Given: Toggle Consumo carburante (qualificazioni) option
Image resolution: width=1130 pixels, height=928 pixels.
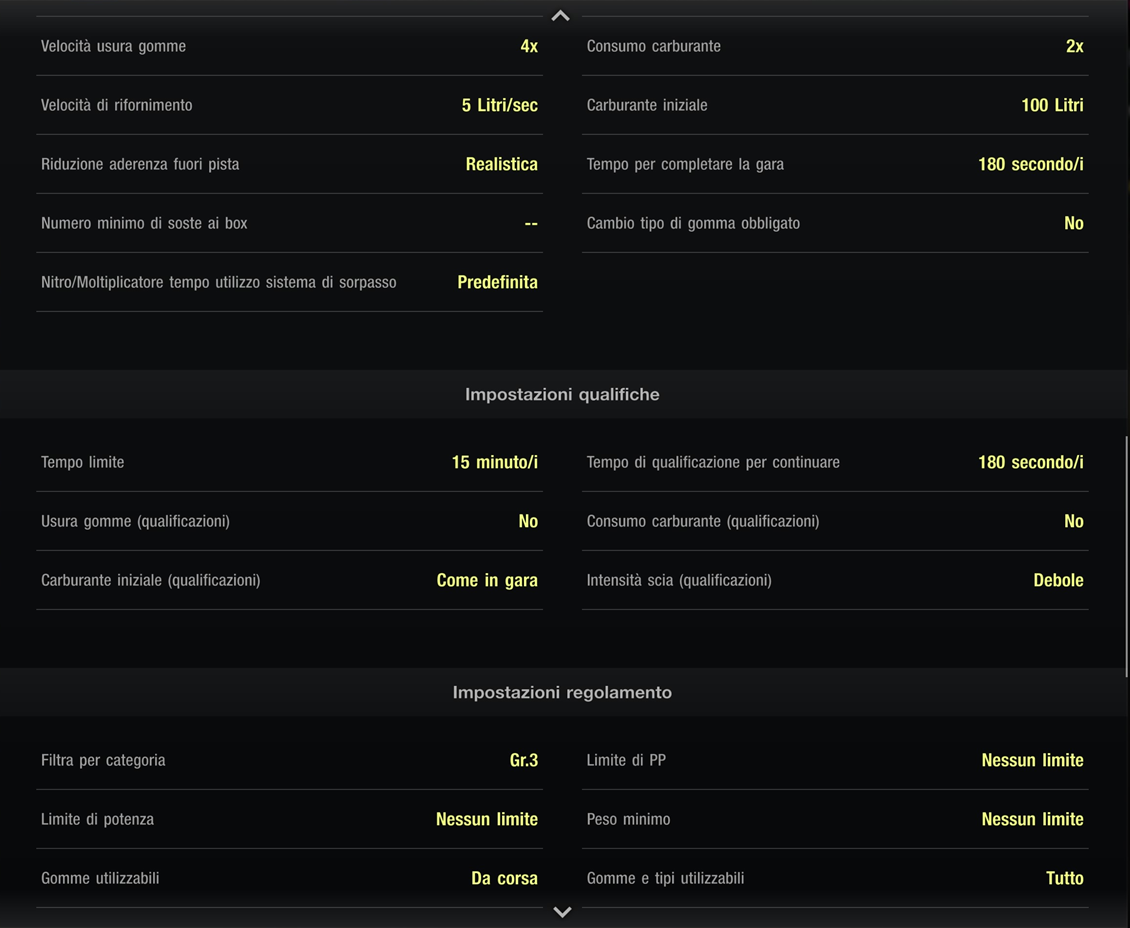Looking at the screenshot, I should click(x=835, y=521).
